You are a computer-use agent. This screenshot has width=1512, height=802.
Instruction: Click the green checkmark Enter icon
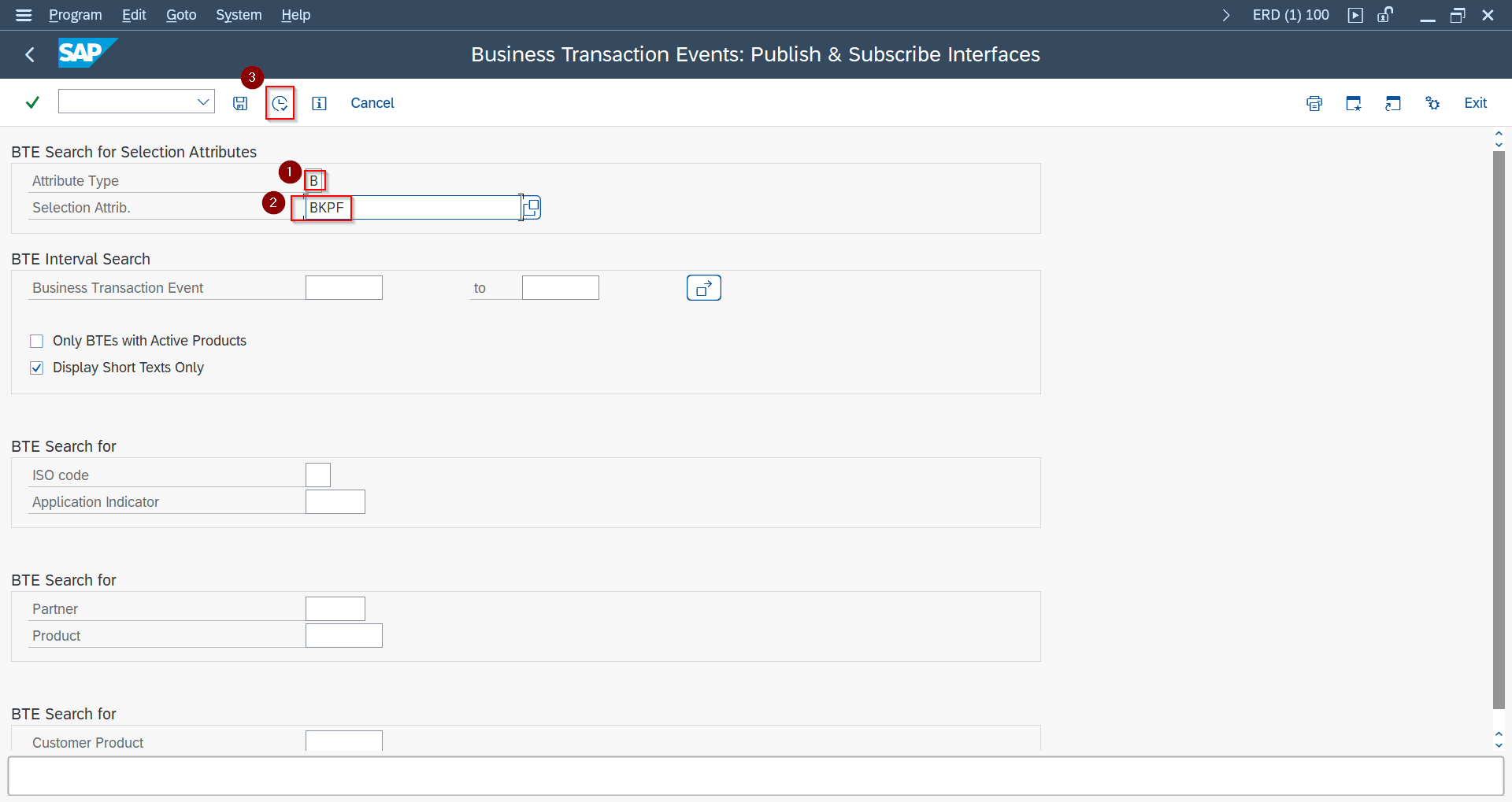point(32,102)
